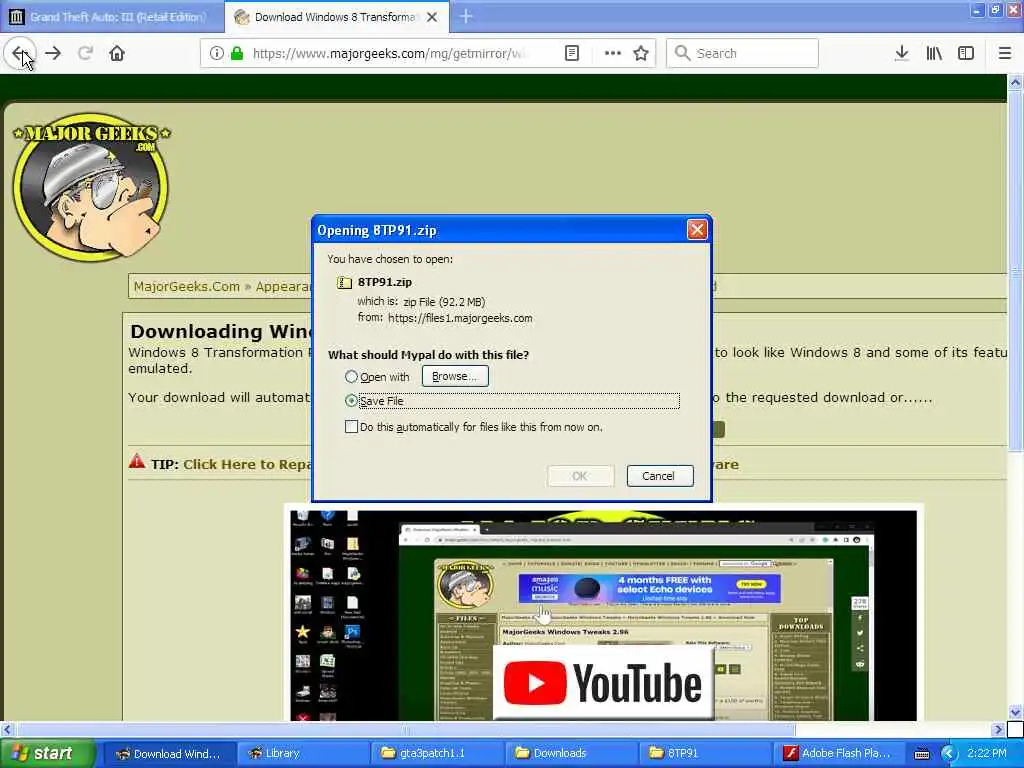Open 8TP91 folder from taskbar

[704, 754]
